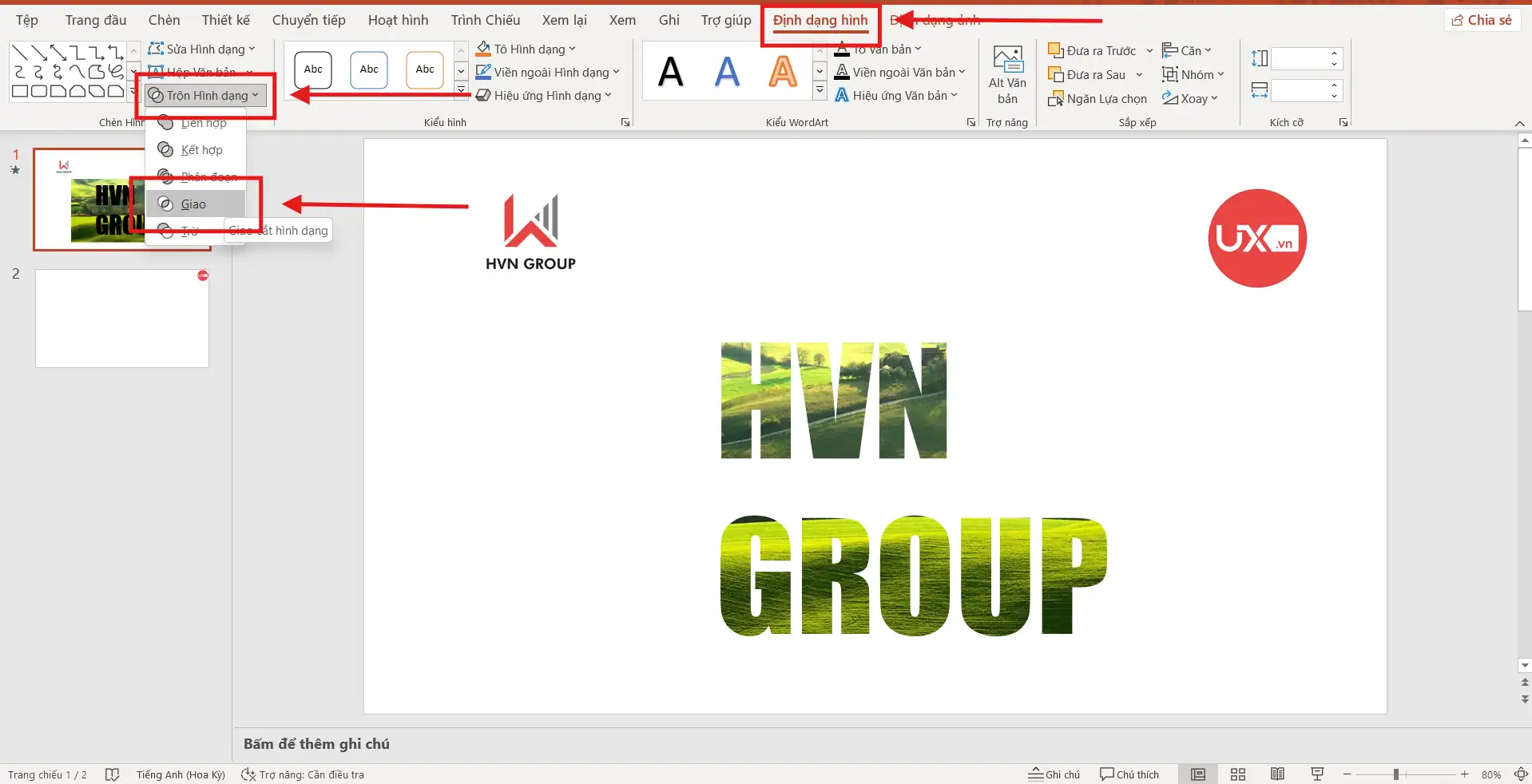
Task: Toggle Ghi chú notes pane
Action: coord(1054,774)
